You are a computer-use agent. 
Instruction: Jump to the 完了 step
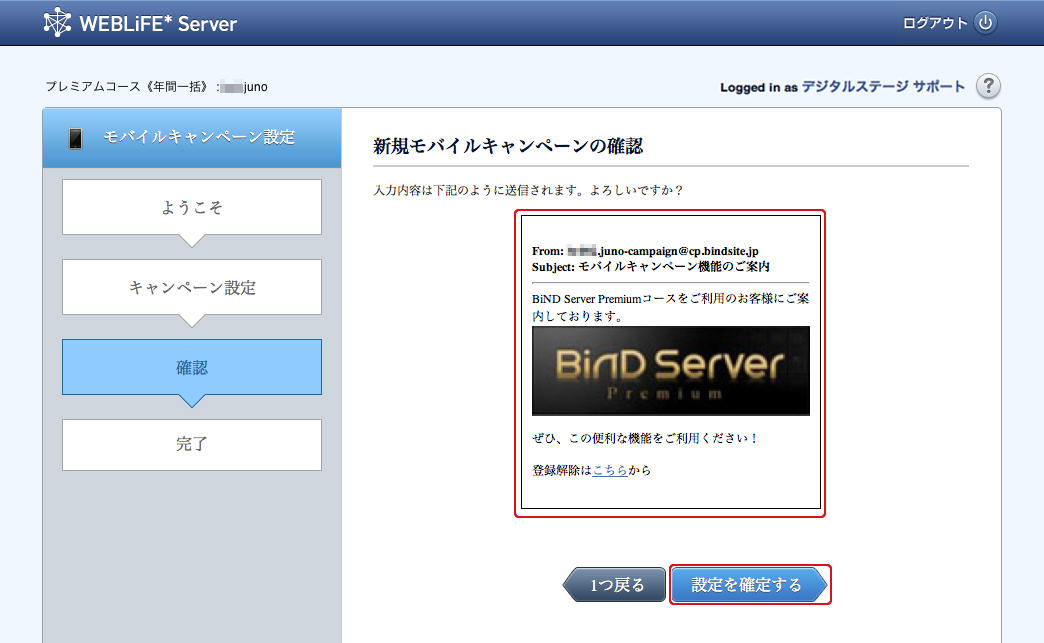pos(192,444)
